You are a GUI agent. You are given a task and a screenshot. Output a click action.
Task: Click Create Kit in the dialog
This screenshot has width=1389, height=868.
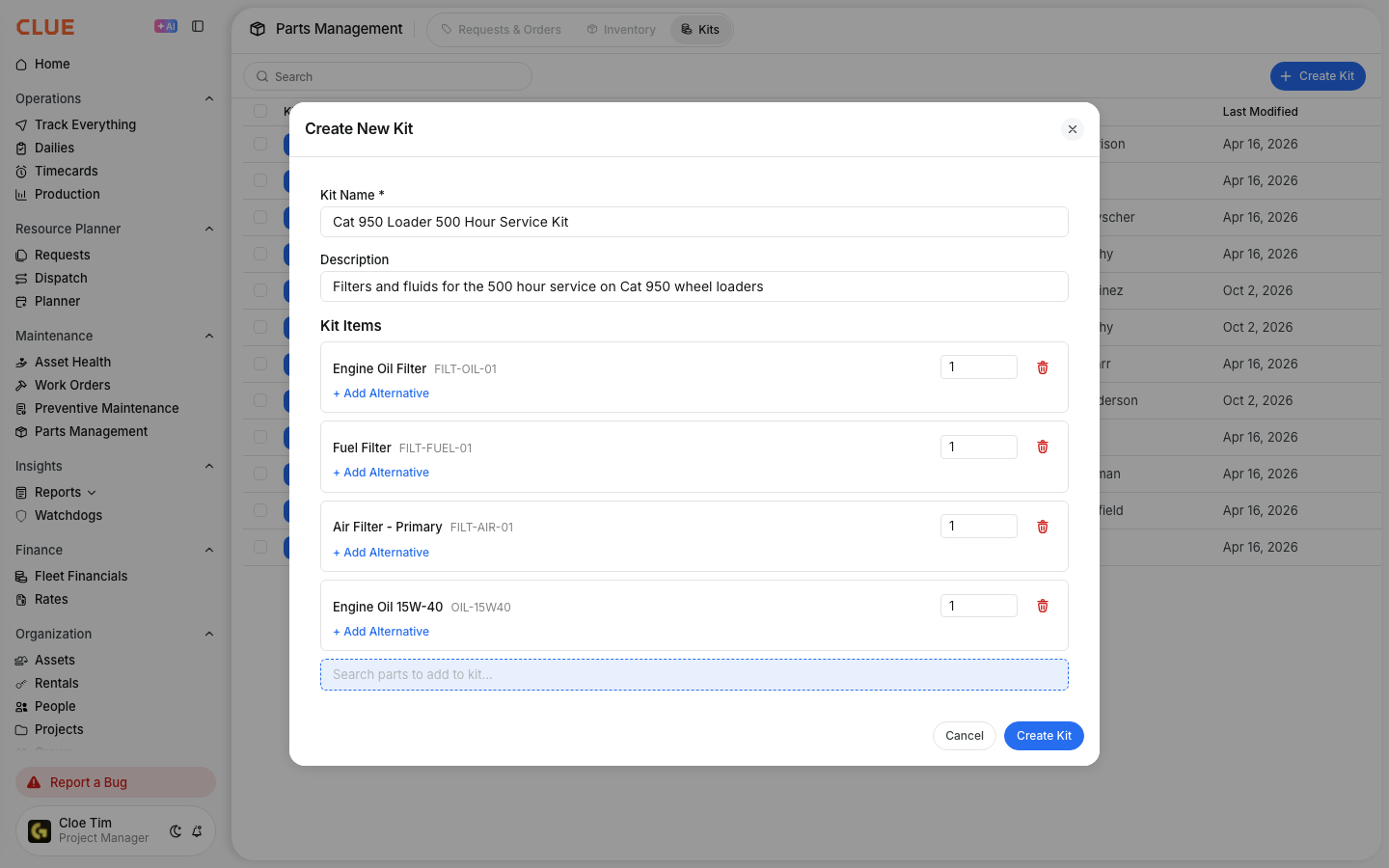coord(1044,736)
